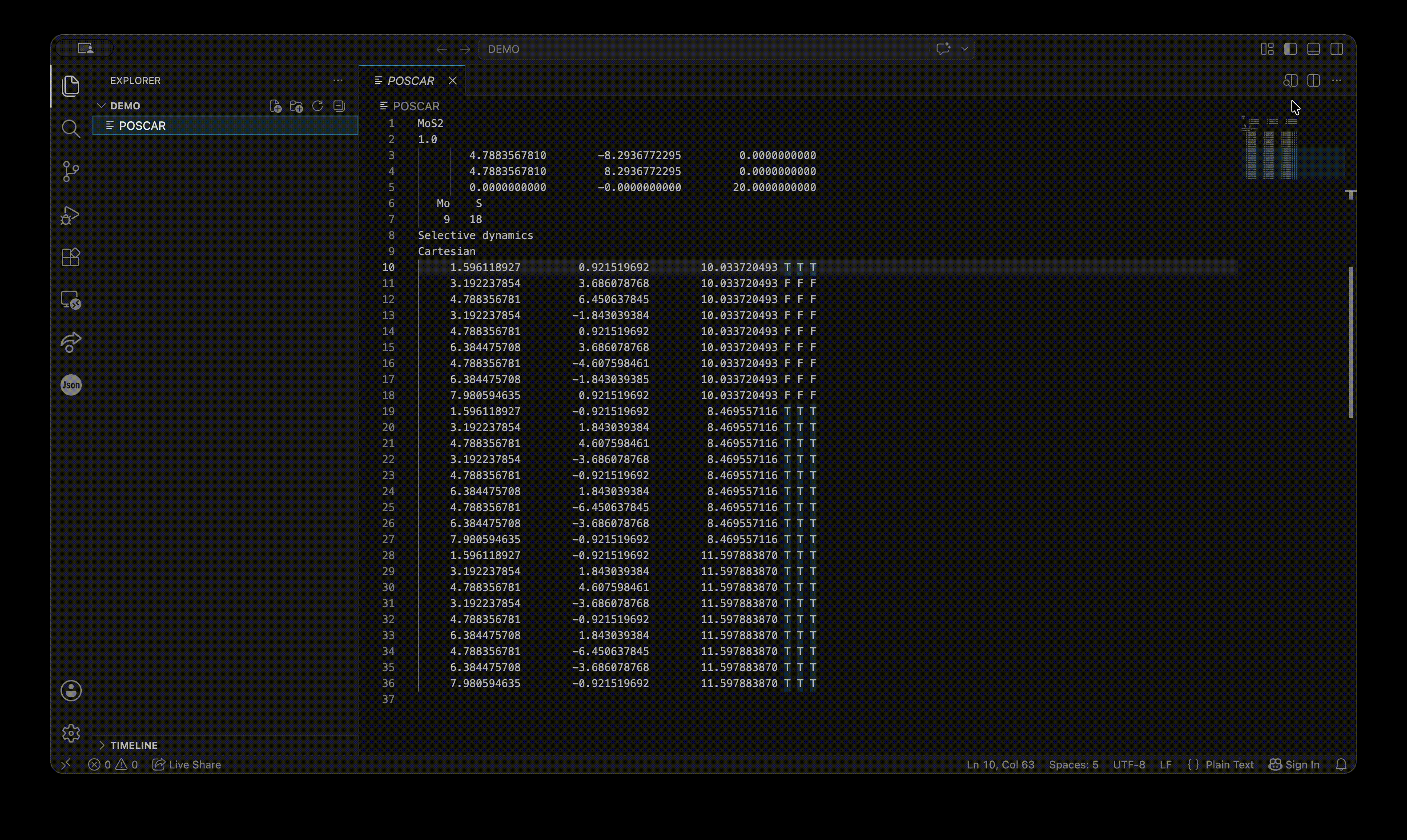
Task: Click 'Selective dynamics' on line 8
Action: (476, 236)
